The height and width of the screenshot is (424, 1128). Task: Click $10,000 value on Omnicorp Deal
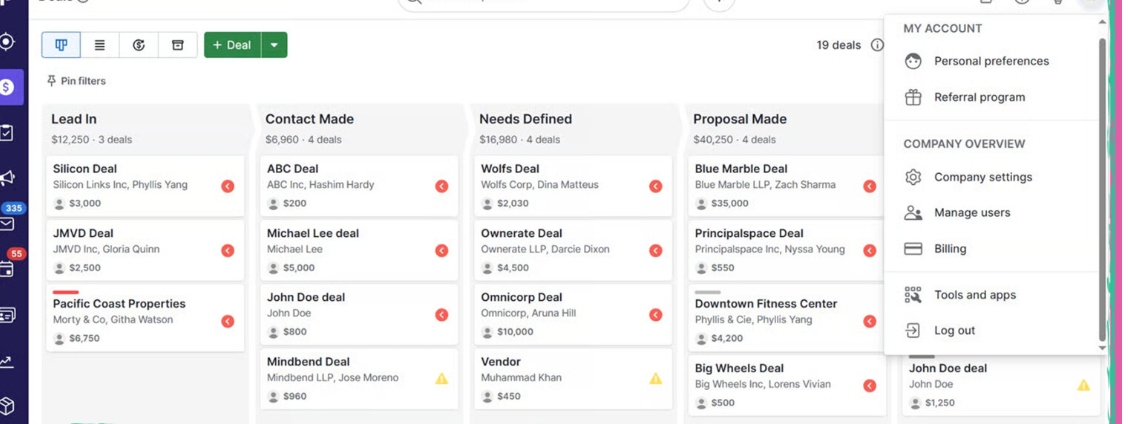pyautogui.click(x=515, y=332)
